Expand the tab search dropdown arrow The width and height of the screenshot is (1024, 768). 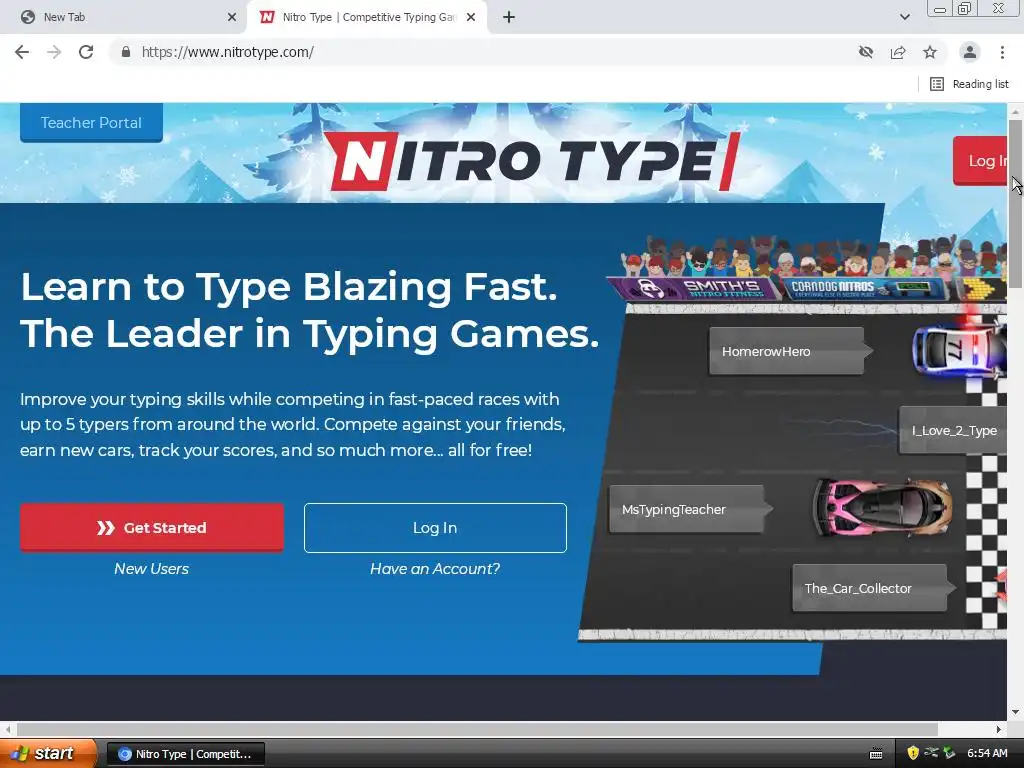pyautogui.click(x=904, y=17)
